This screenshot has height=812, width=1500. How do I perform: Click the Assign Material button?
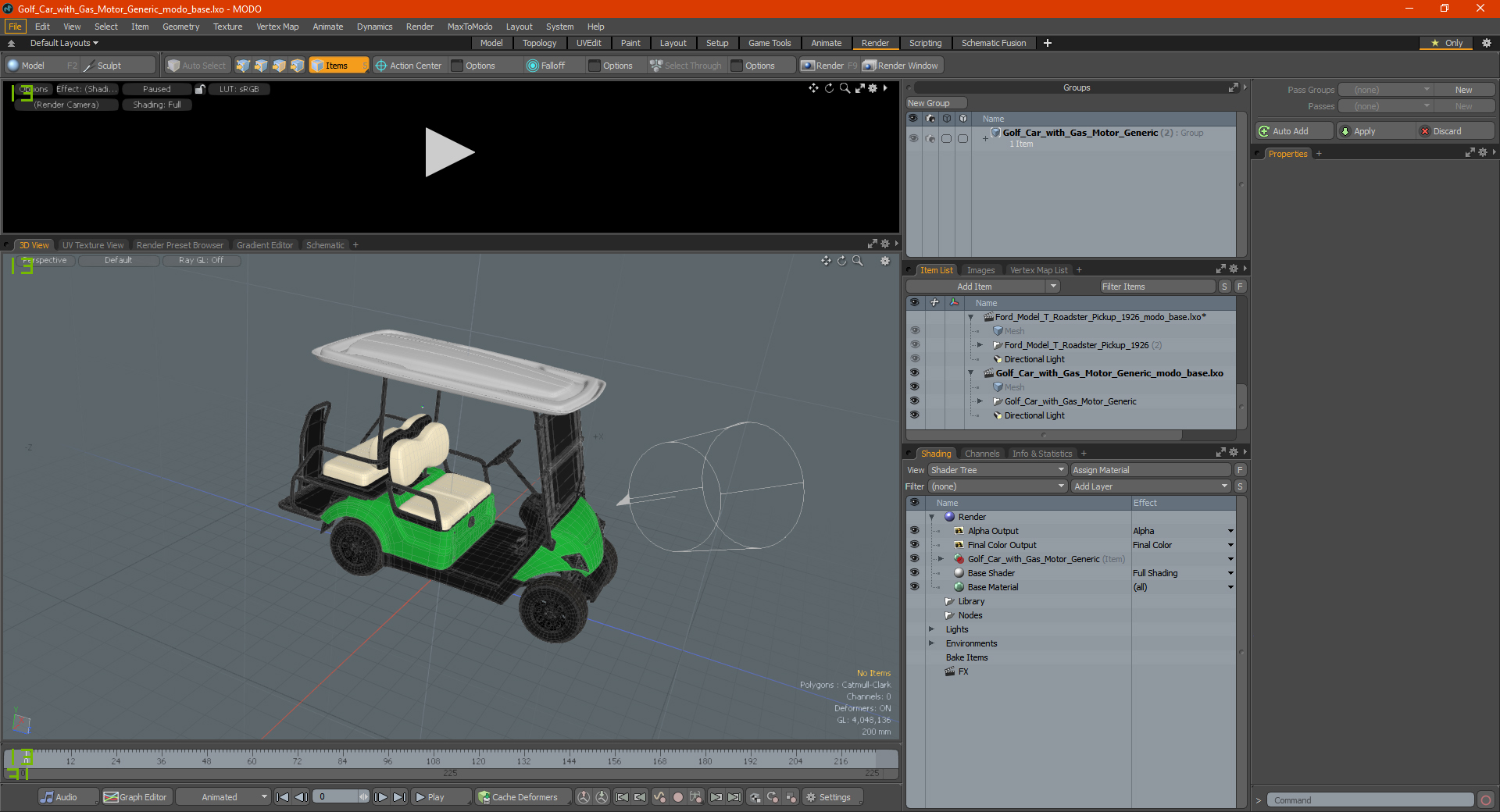click(x=1150, y=470)
